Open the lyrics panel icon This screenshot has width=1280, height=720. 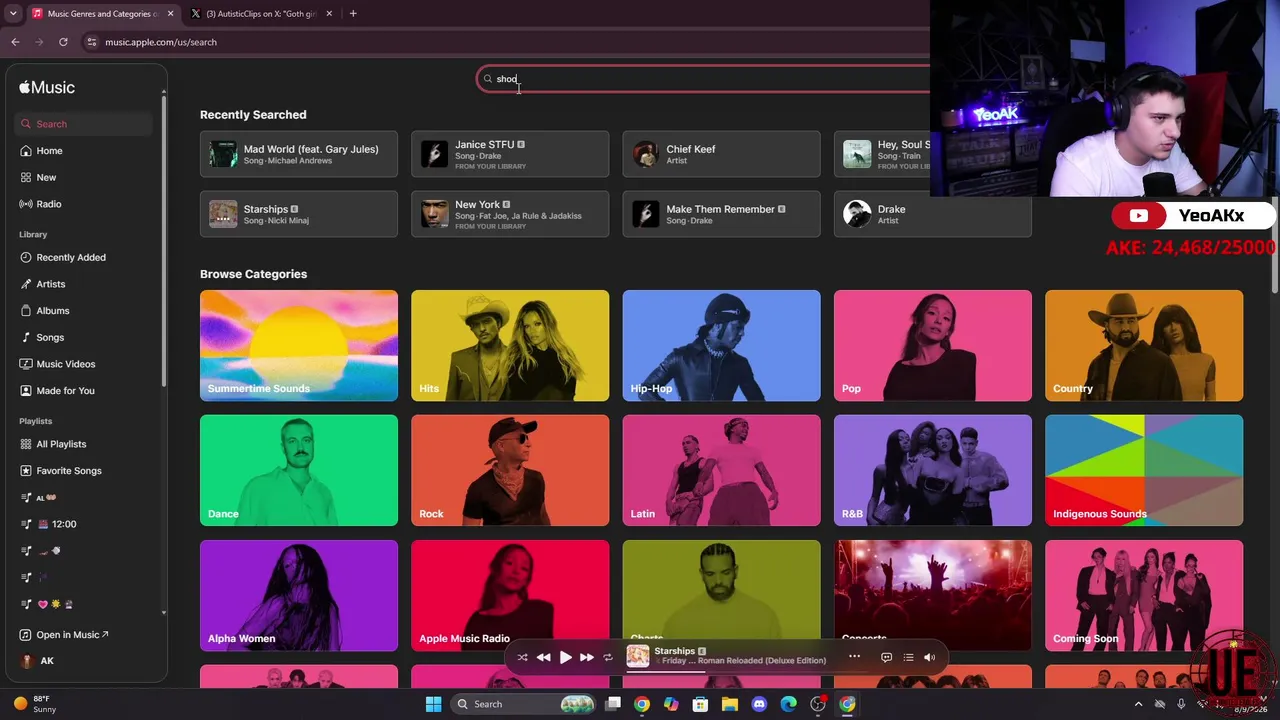[x=886, y=657]
